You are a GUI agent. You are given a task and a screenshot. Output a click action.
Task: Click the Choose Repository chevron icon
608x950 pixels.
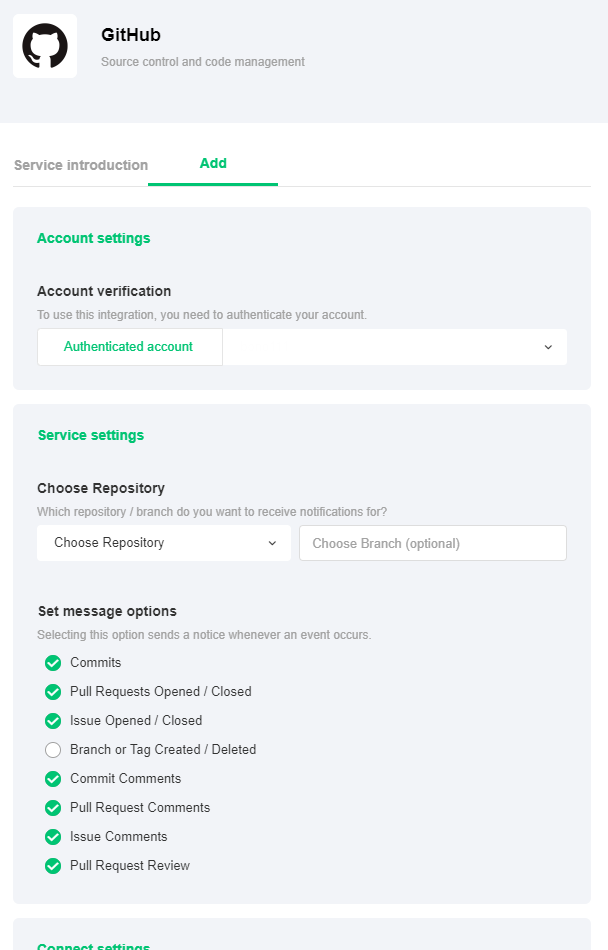(272, 543)
